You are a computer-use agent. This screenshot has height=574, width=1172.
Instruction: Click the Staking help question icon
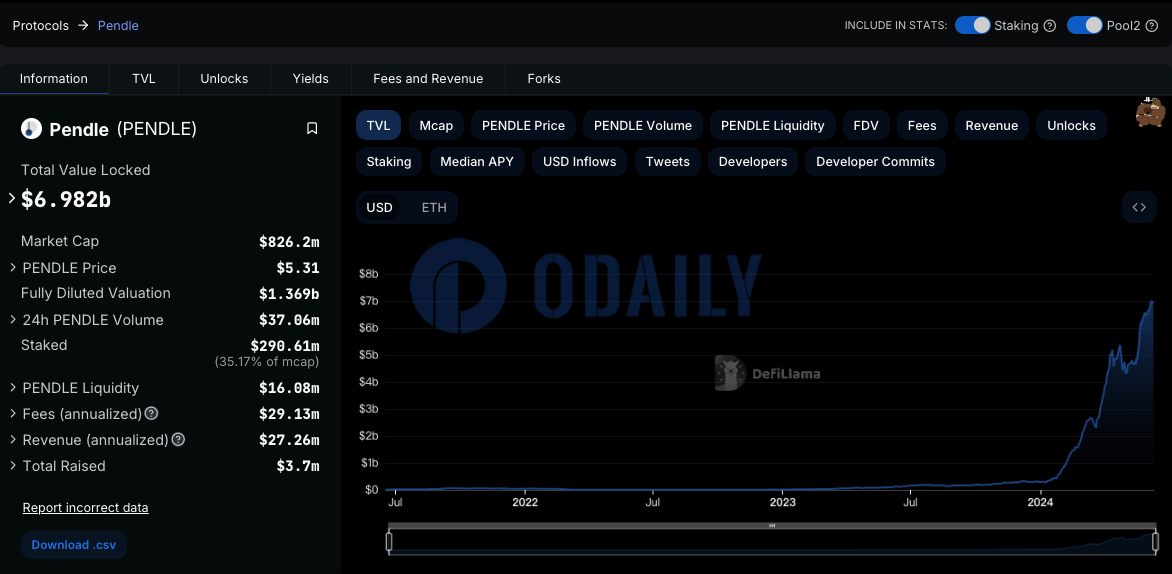[1049, 25]
